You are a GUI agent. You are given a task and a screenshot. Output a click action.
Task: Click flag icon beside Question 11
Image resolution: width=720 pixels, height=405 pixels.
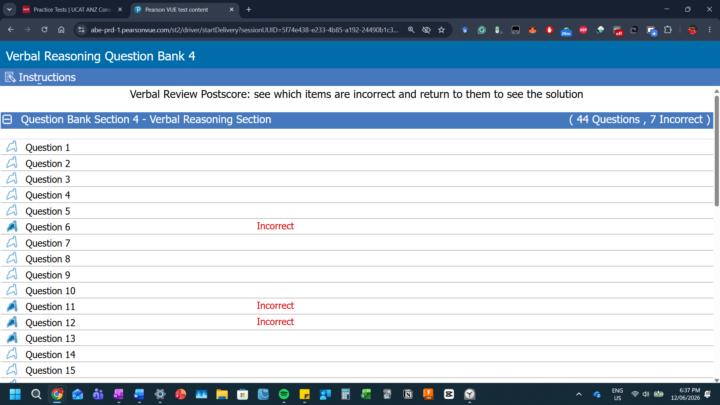(x=12, y=306)
